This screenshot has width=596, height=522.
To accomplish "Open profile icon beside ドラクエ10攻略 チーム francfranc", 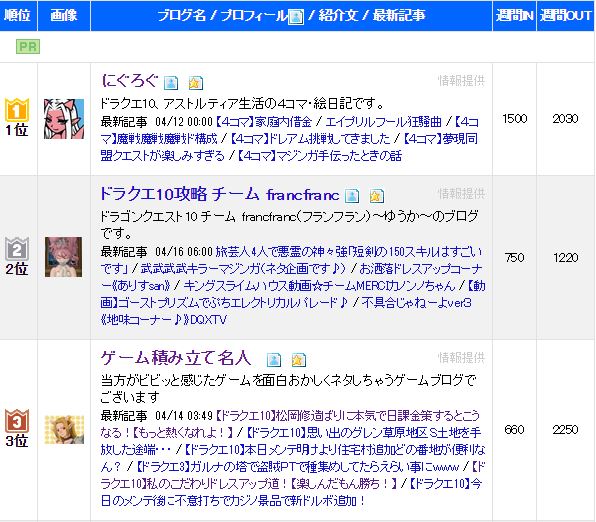I will pyautogui.click(x=352, y=195).
